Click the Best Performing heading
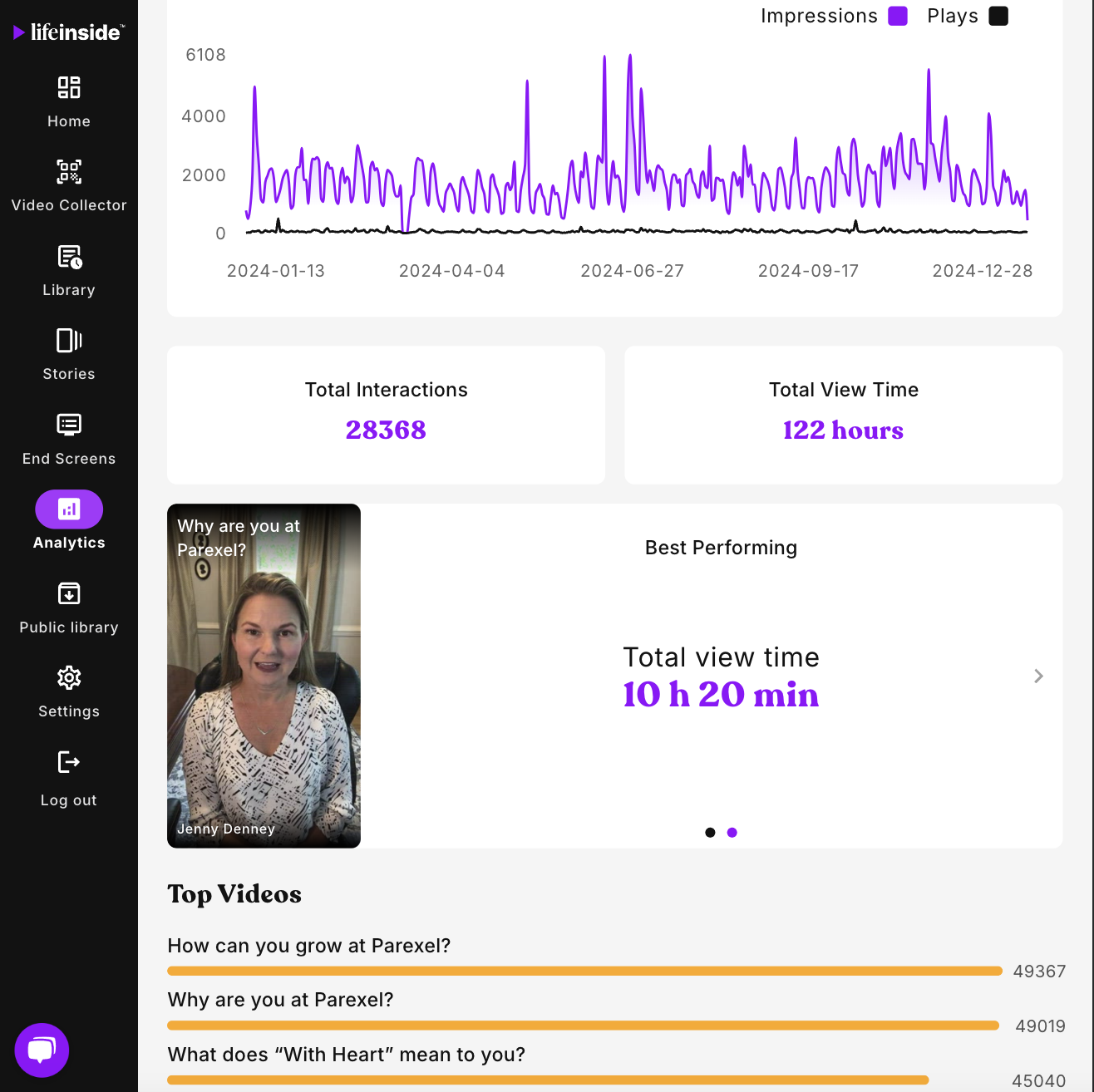The image size is (1094, 1092). tap(721, 548)
